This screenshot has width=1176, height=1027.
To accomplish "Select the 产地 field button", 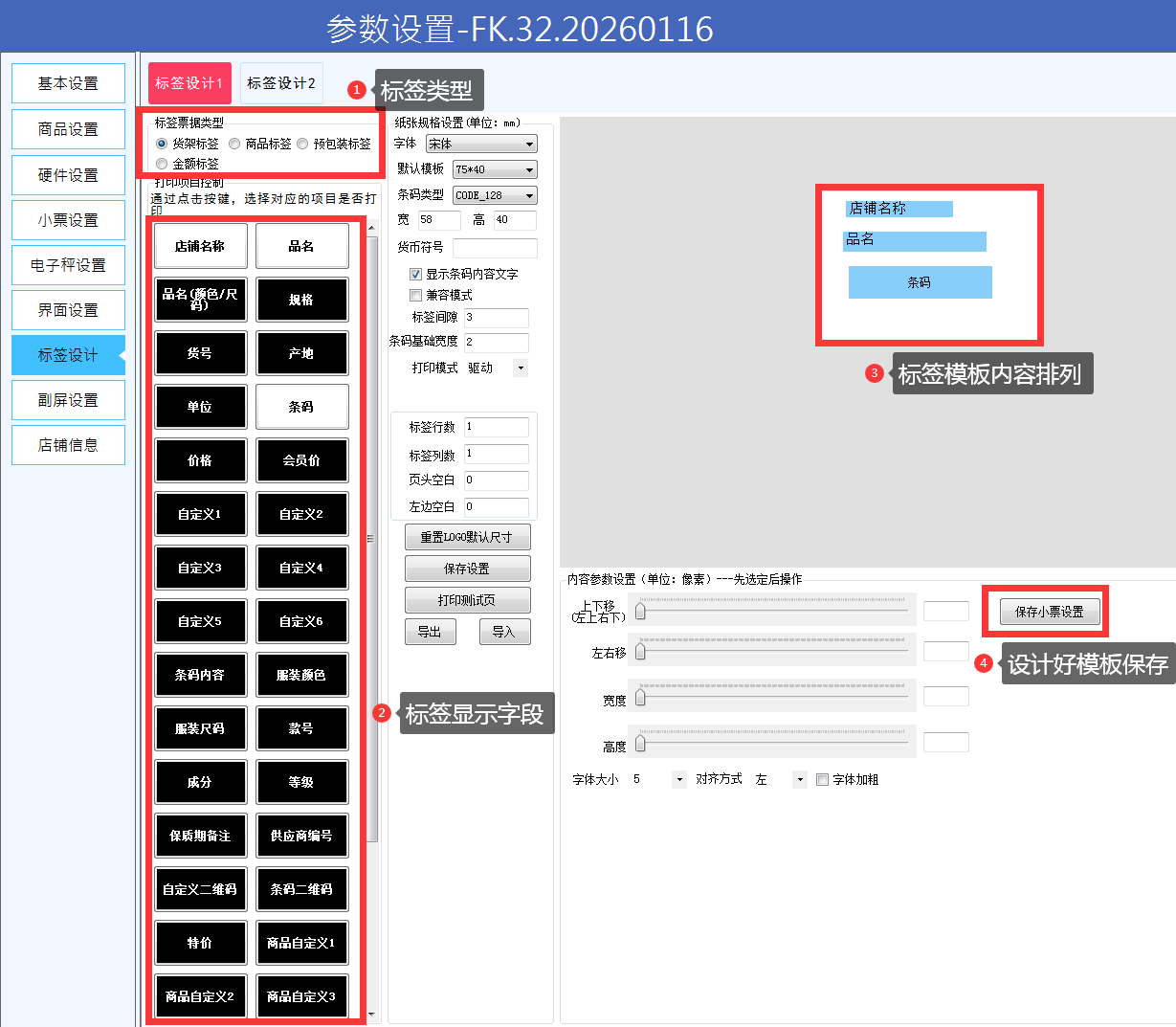I will [x=301, y=353].
